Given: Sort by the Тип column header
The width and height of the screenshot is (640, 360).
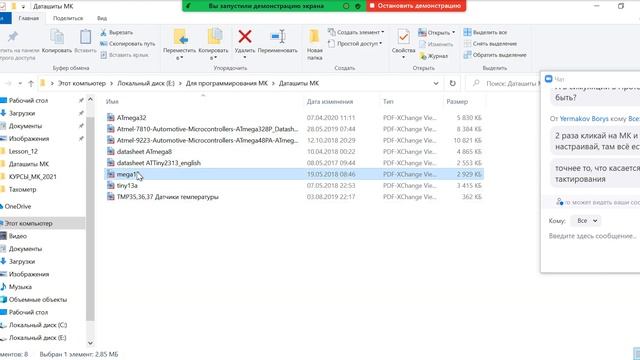Looking at the screenshot, I should pyautogui.click(x=388, y=102).
